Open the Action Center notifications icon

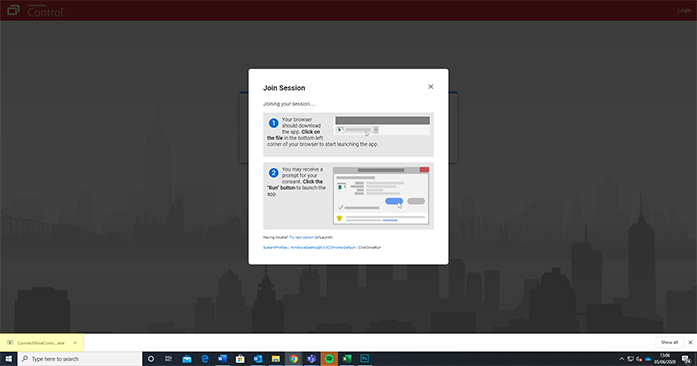click(686, 359)
